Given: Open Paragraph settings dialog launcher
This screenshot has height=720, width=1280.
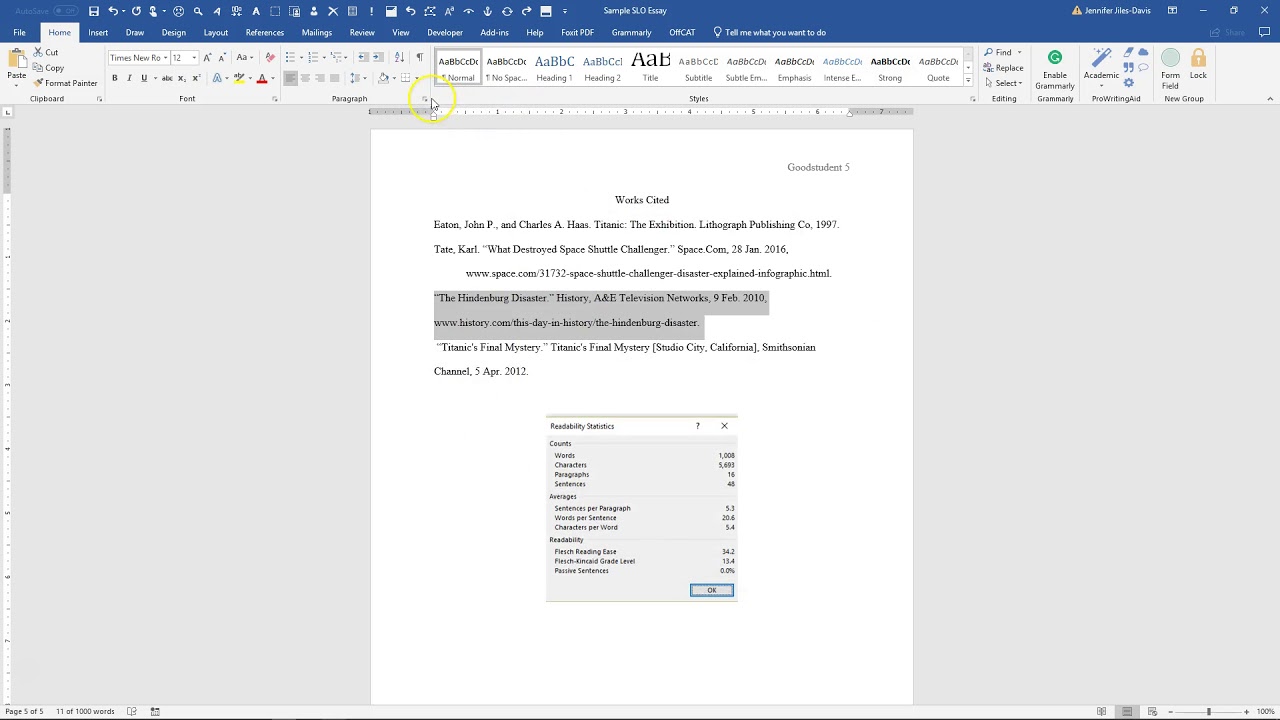Looking at the screenshot, I should 424,99.
